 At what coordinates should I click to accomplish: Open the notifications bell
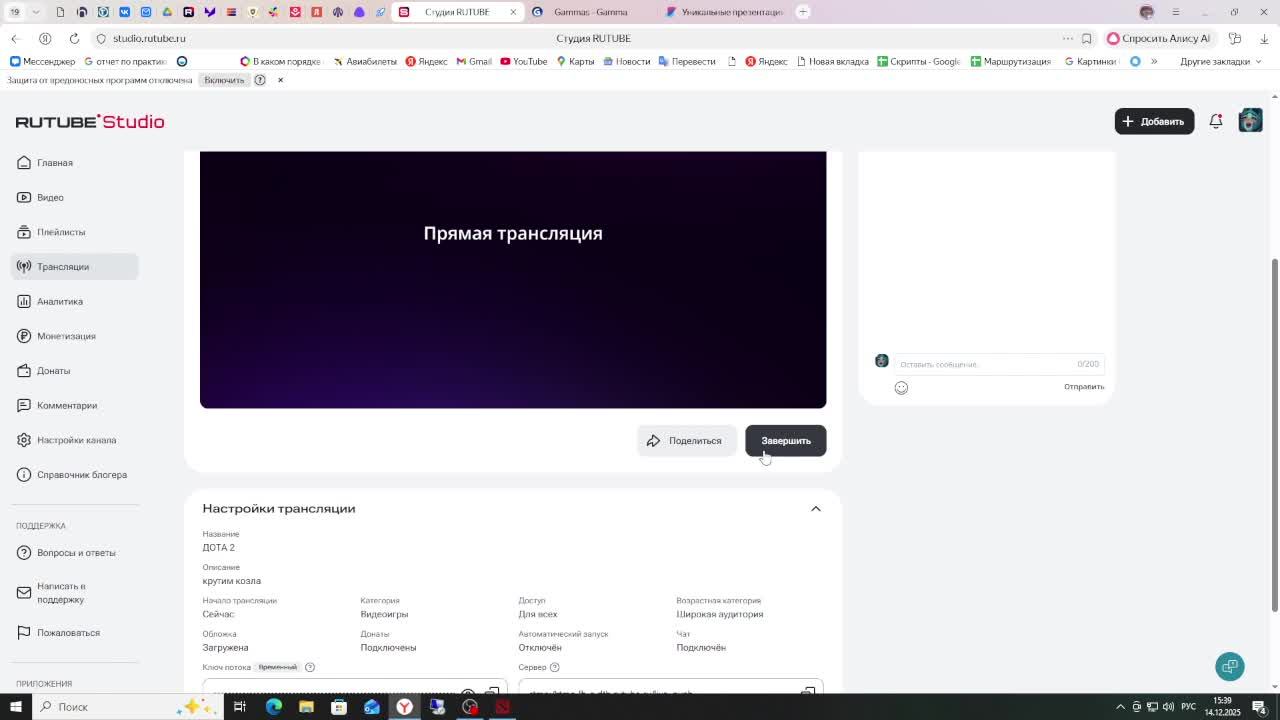[x=1216, y=121]
